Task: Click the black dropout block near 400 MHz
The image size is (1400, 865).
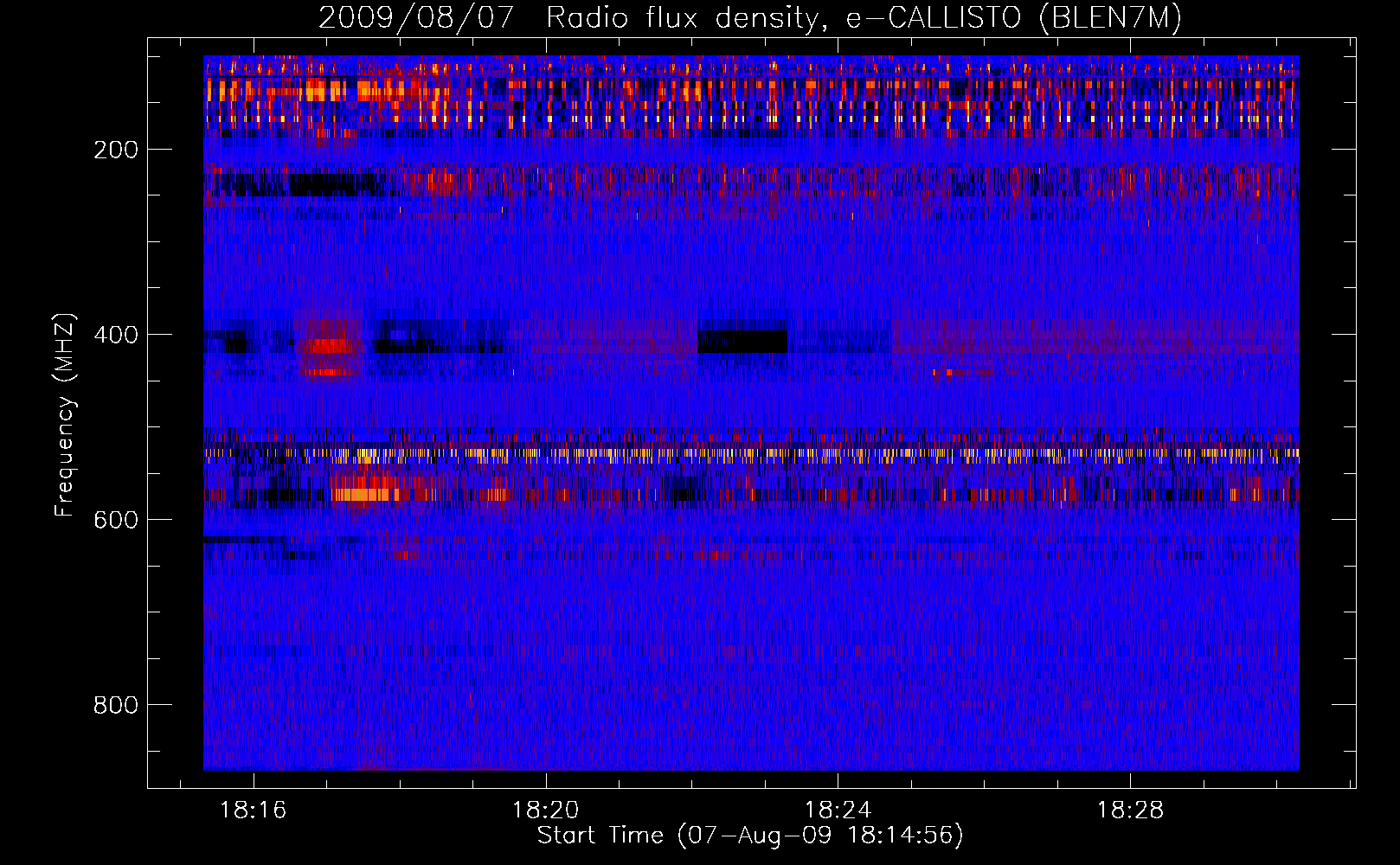Action: pyautogui.click(x=742, y=341)
